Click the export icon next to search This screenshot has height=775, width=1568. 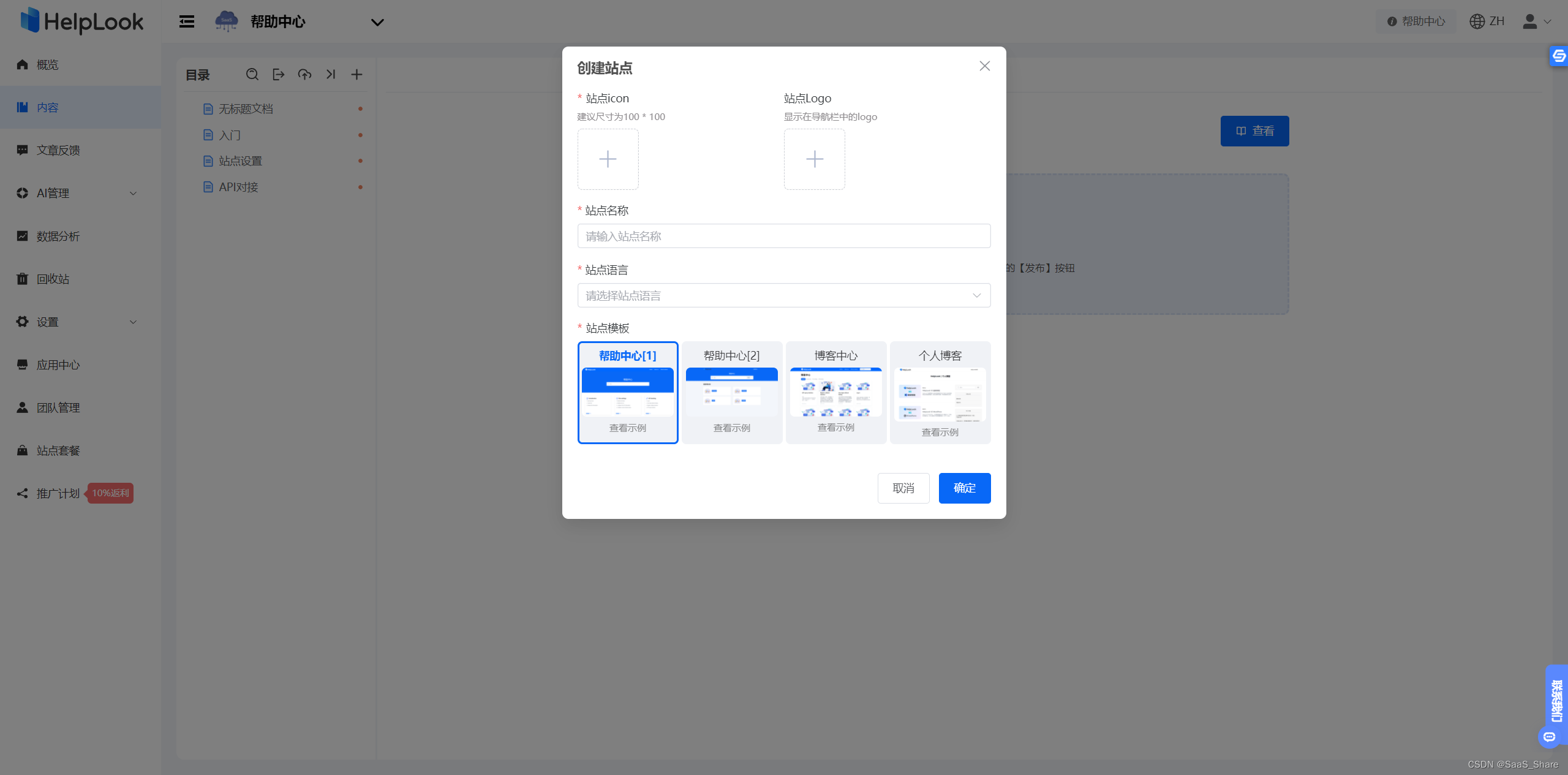278,75
